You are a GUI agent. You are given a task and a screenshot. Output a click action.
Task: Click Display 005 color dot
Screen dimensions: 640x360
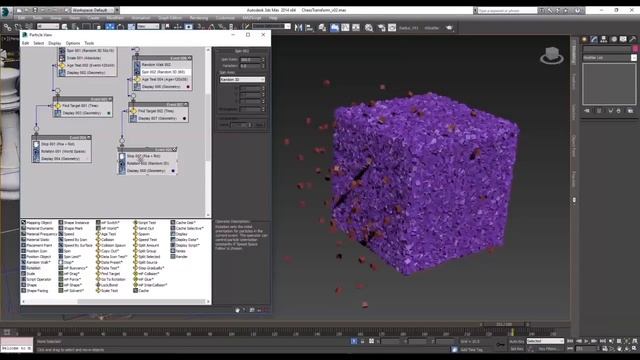click(x=188, y=87)
